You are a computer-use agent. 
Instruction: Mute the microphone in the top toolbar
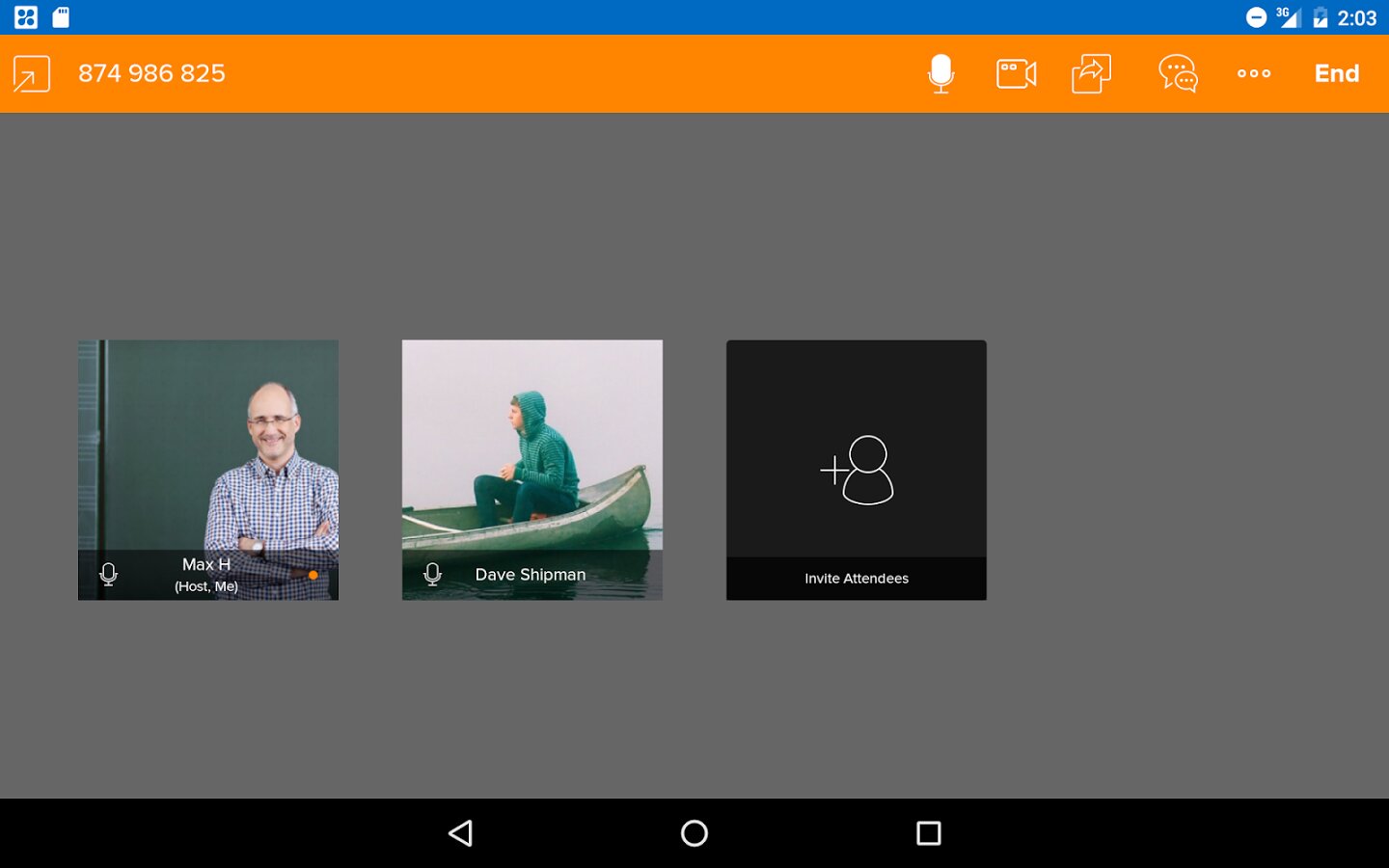point(940,73)
